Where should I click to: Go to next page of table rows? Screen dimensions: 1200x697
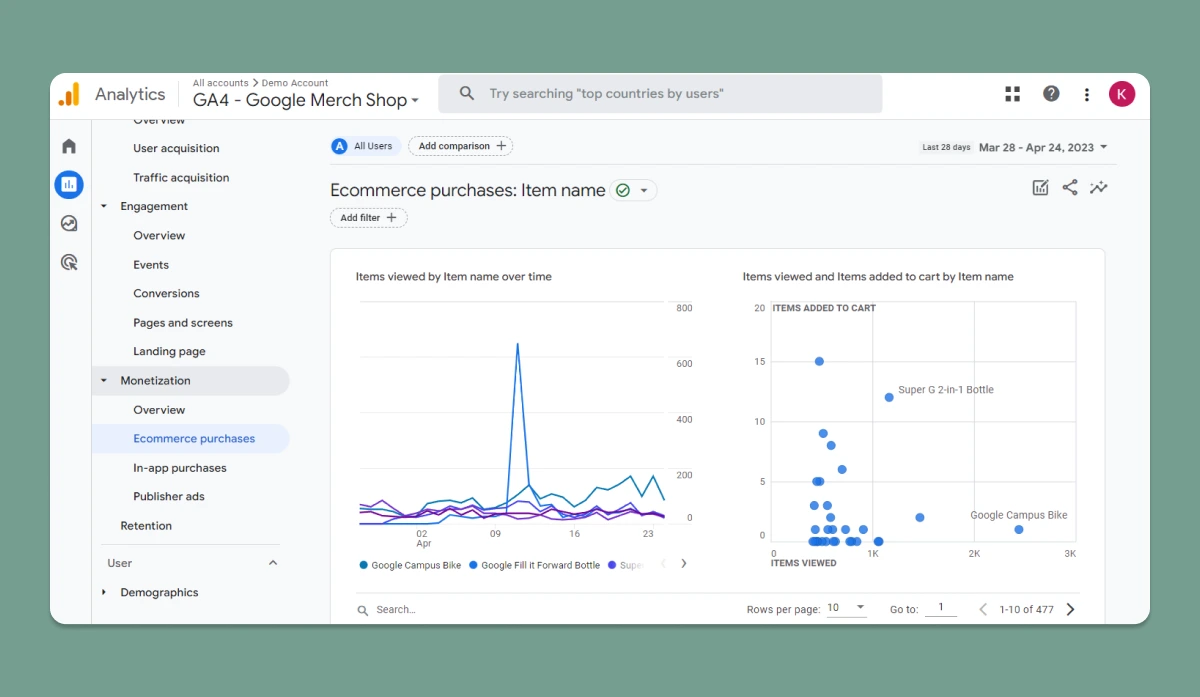click(1070, 609)
